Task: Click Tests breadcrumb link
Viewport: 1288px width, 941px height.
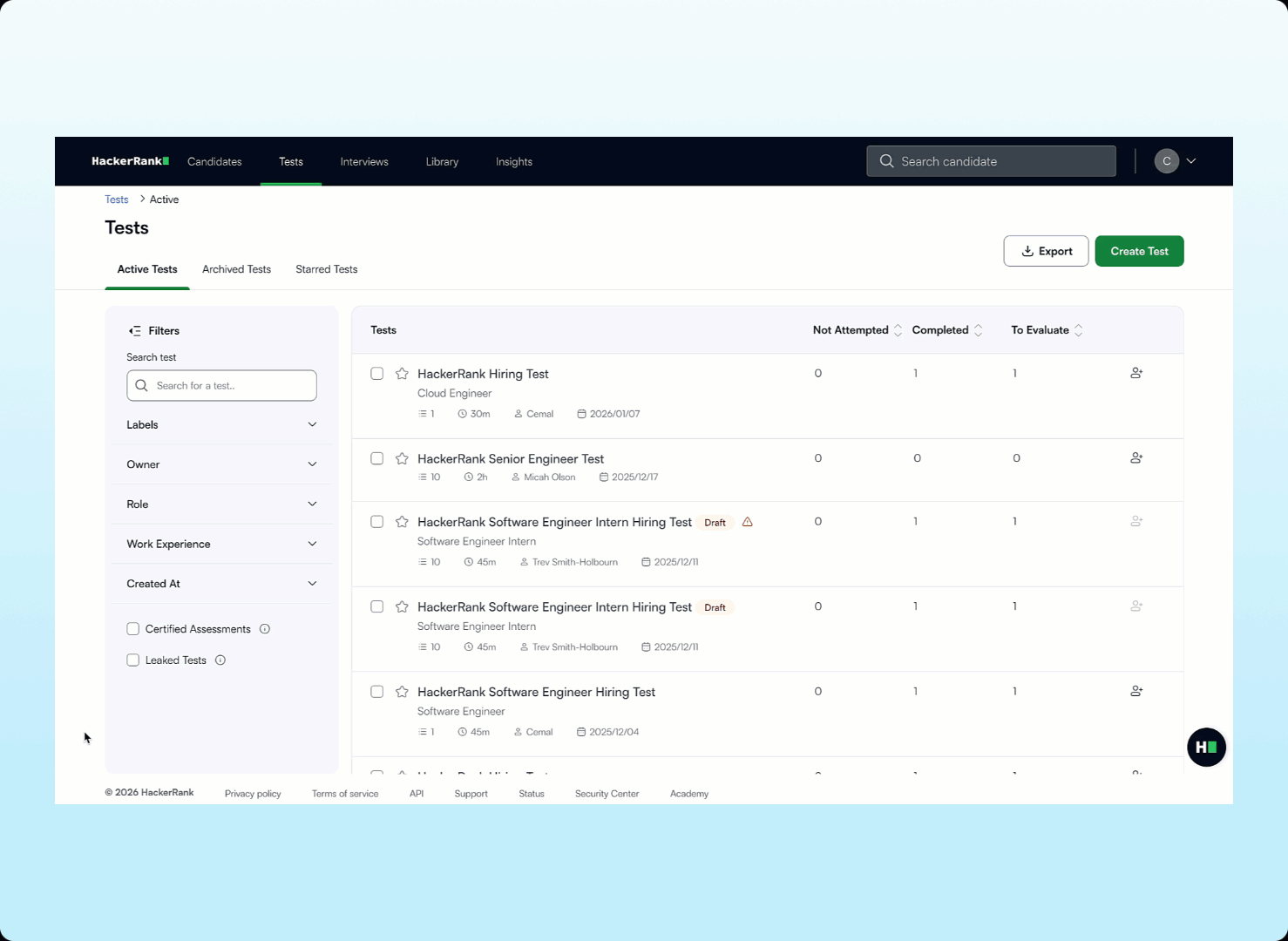Action: pyautogui.click(x=117, y=200)
